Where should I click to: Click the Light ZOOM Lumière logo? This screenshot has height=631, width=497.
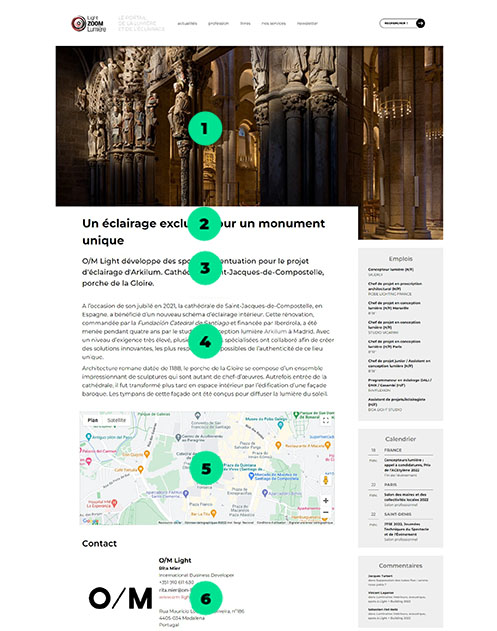point(89,24)
